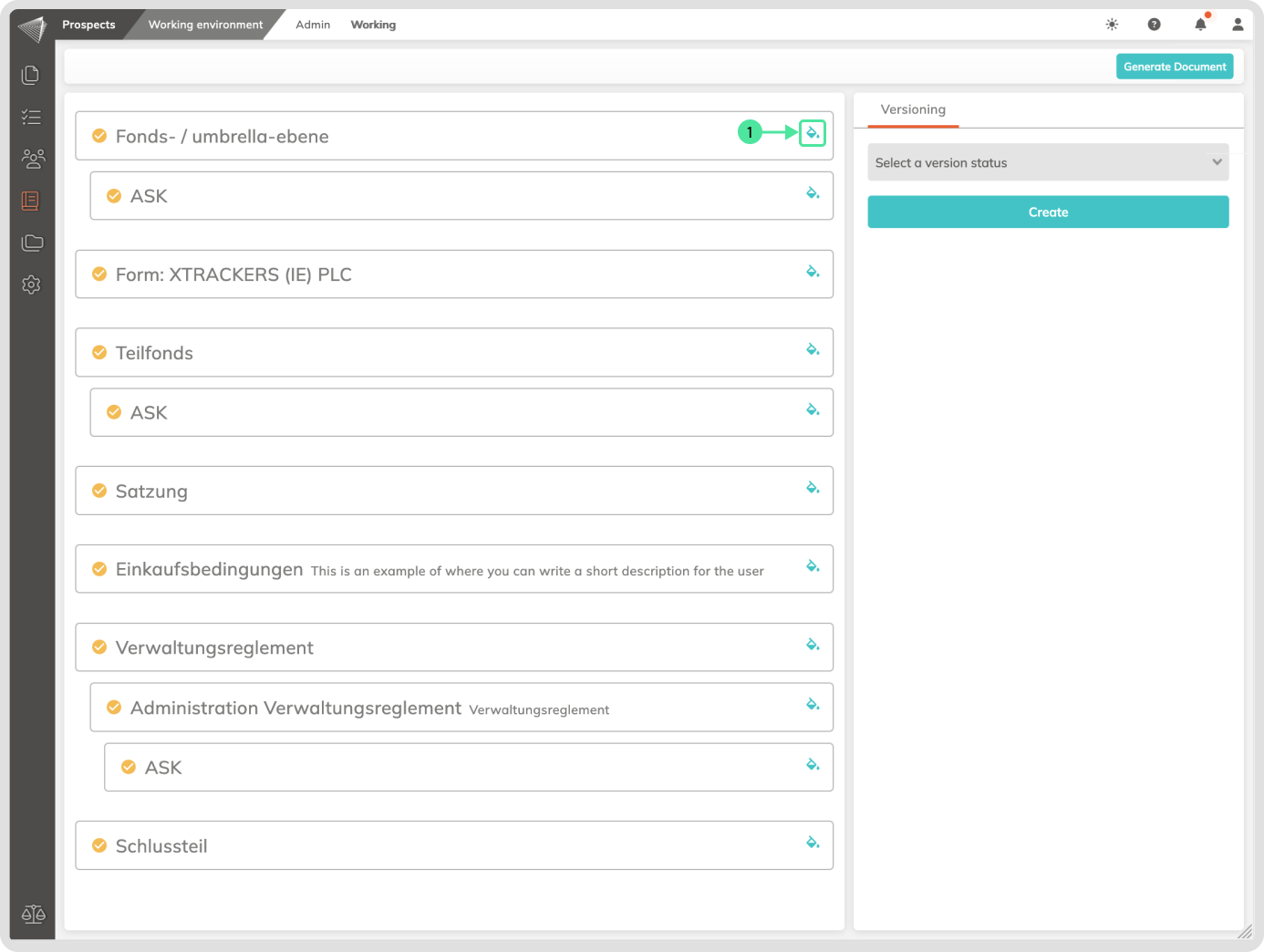Click the Create button
Viewport: 1264px width, 952px height.
(x=1048, y=212)
